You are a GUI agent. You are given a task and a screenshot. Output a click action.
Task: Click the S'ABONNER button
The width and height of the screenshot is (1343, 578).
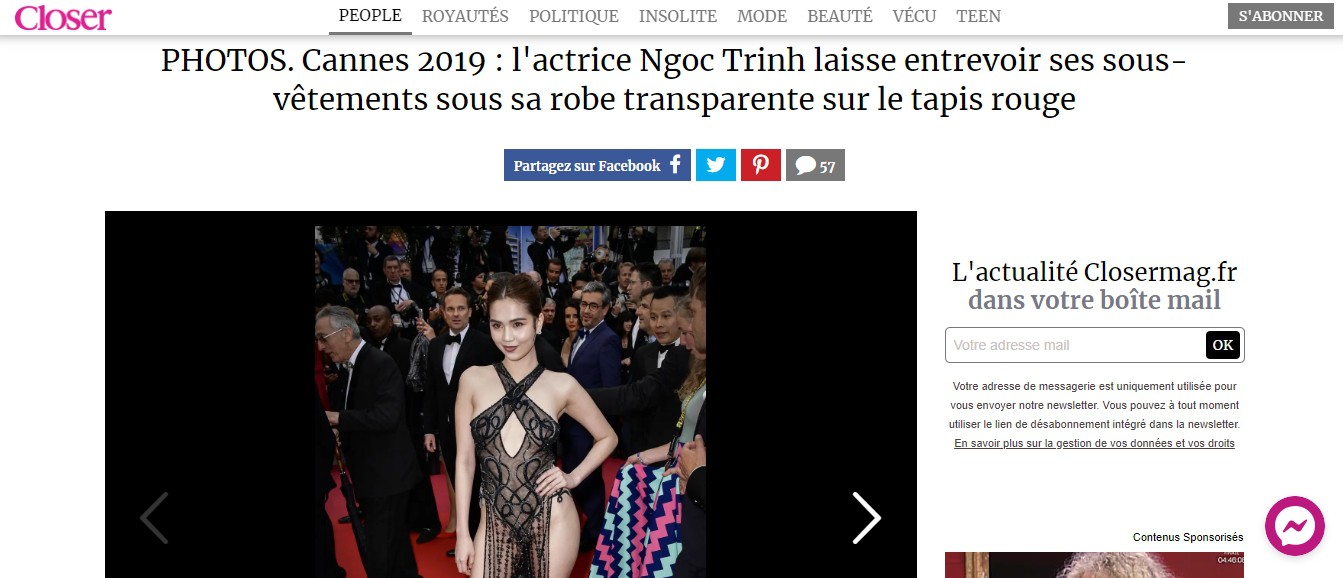coord(1281,16)
